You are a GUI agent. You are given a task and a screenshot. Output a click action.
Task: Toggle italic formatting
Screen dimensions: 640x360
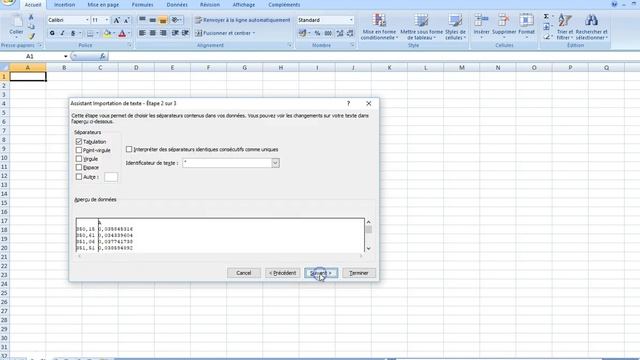click(x=62, y=33)
